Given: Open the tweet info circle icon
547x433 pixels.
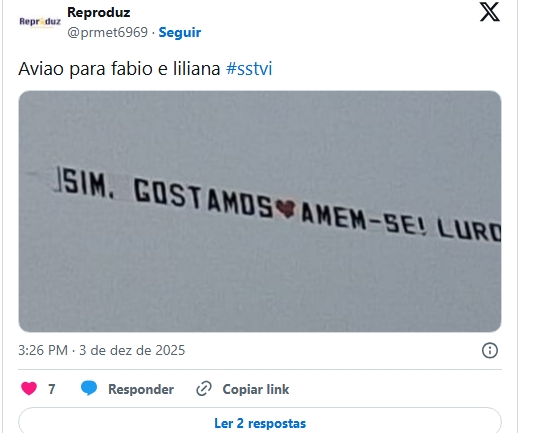Looking at the screenshot, I should [x=490, y=350].
